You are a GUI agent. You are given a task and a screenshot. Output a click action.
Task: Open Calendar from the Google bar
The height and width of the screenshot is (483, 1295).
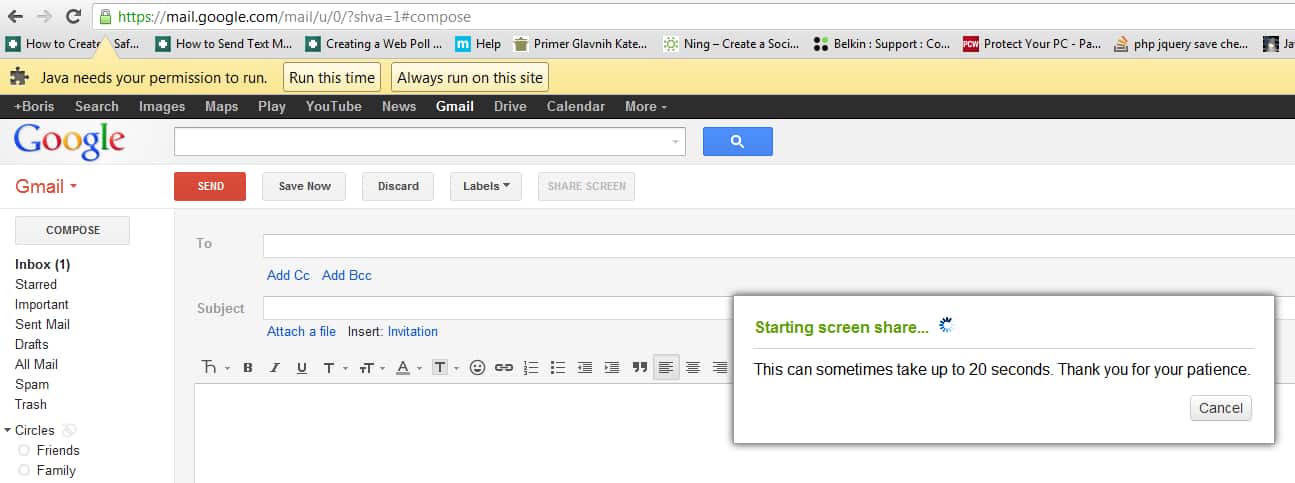click(575, 106)
